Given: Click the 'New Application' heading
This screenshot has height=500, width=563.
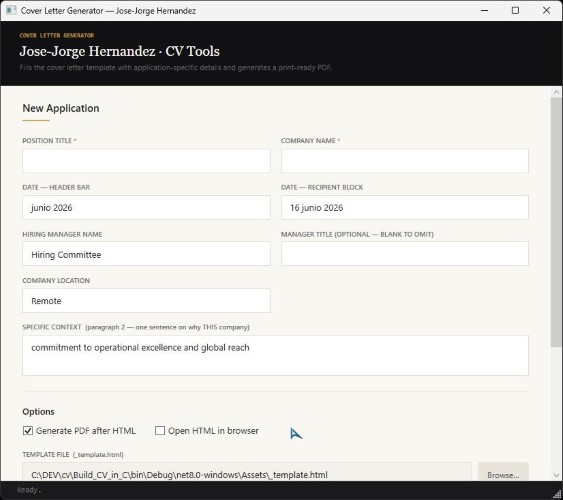Looking at the screenshot, I should [x=61, y=108].
